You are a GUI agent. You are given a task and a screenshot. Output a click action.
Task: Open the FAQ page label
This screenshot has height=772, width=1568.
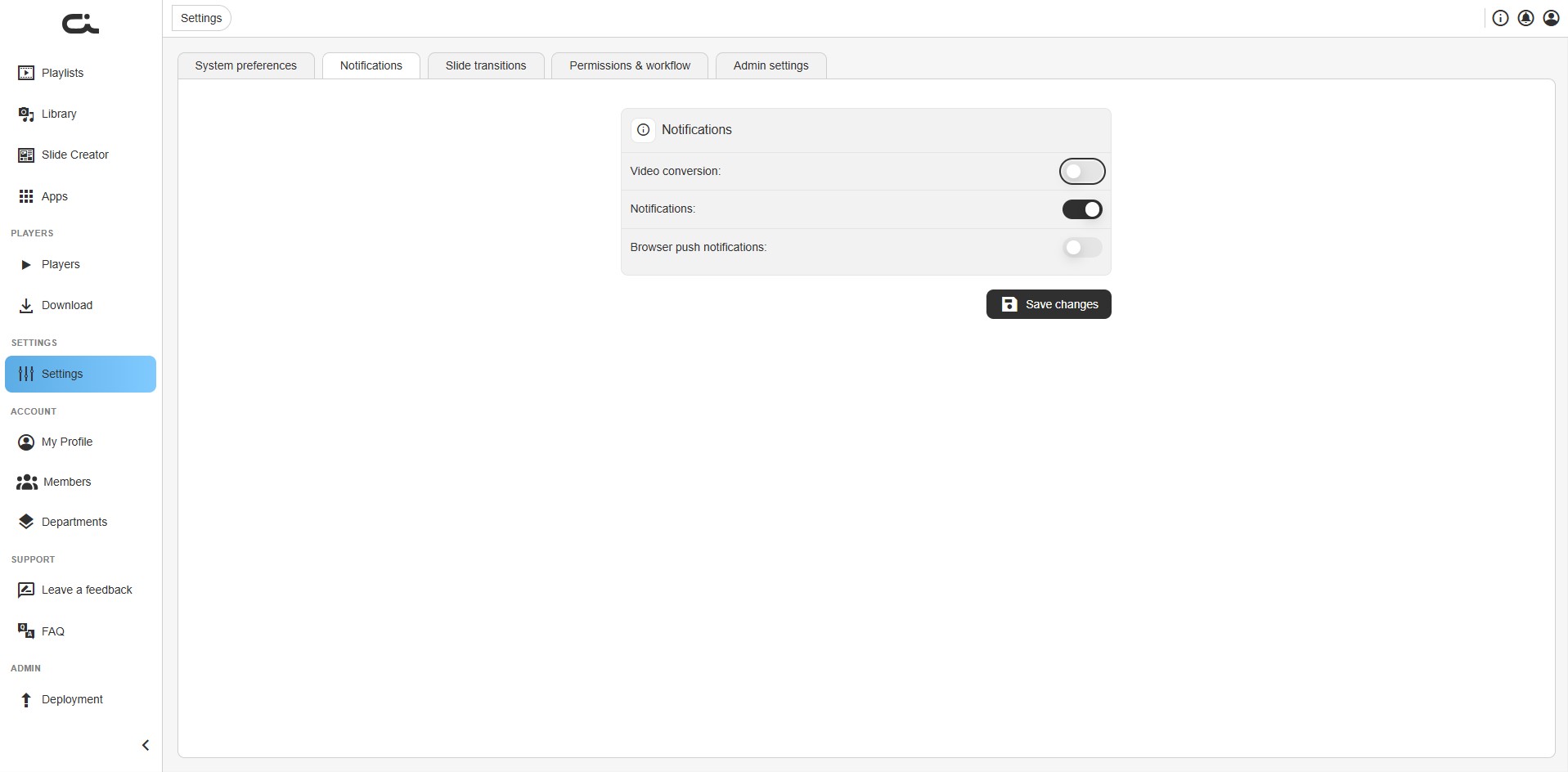click(x=53, y=631)
